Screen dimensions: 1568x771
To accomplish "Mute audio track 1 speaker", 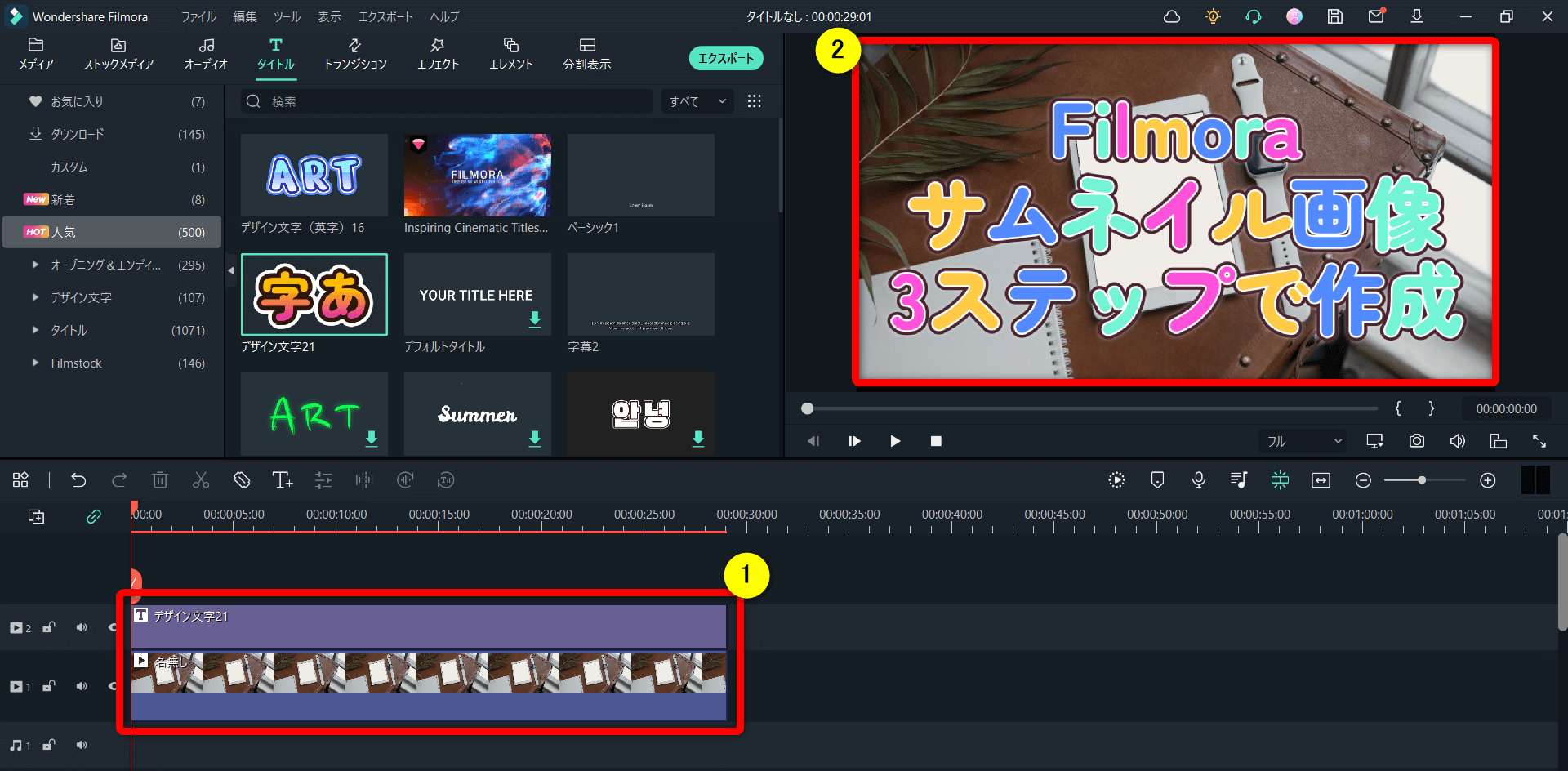I will coord(82,745).
